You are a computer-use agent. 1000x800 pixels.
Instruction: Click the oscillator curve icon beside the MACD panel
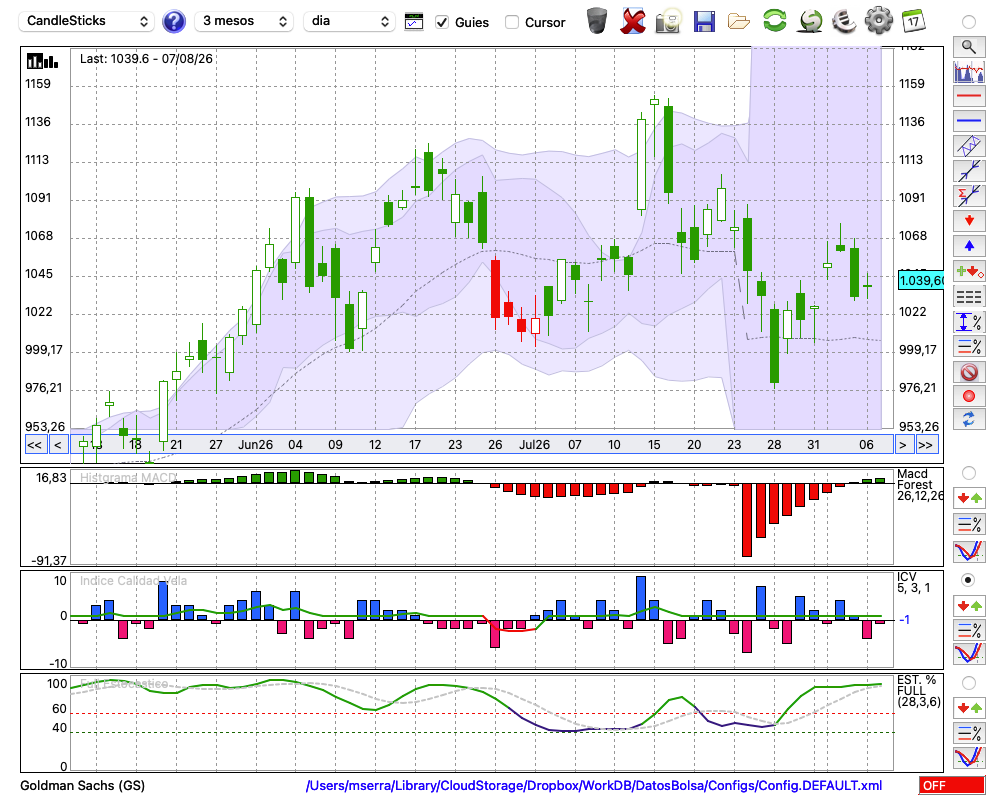[969, 551]
